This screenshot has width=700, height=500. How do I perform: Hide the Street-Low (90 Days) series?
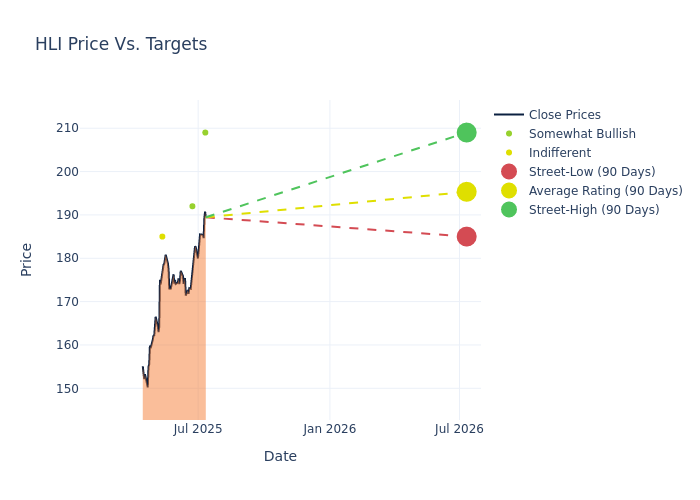[x=591, y=172]
